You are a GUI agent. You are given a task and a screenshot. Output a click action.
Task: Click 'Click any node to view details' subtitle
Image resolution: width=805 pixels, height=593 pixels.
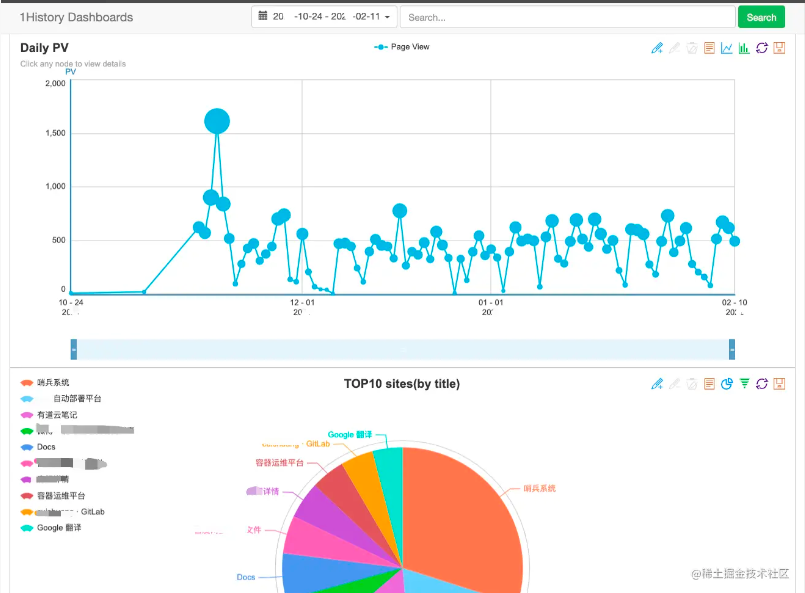tap(73, 64)
